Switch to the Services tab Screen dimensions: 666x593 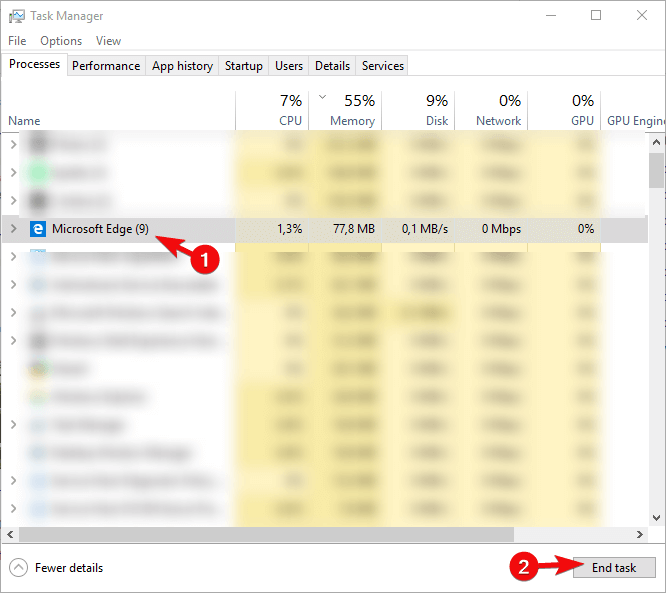coord(382,66)
